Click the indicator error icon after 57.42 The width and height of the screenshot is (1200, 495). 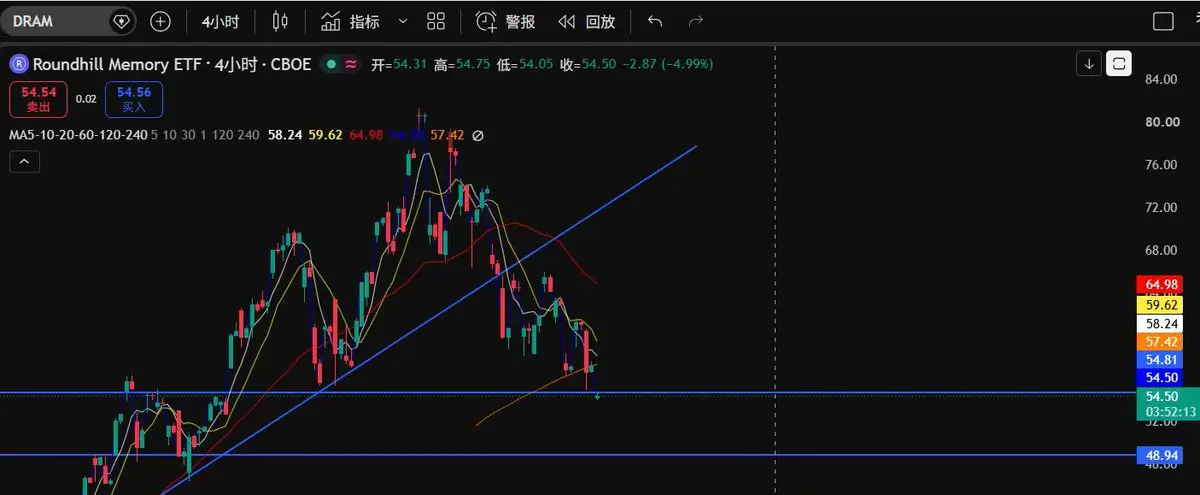pyautogui.click(x=478, y=134)
